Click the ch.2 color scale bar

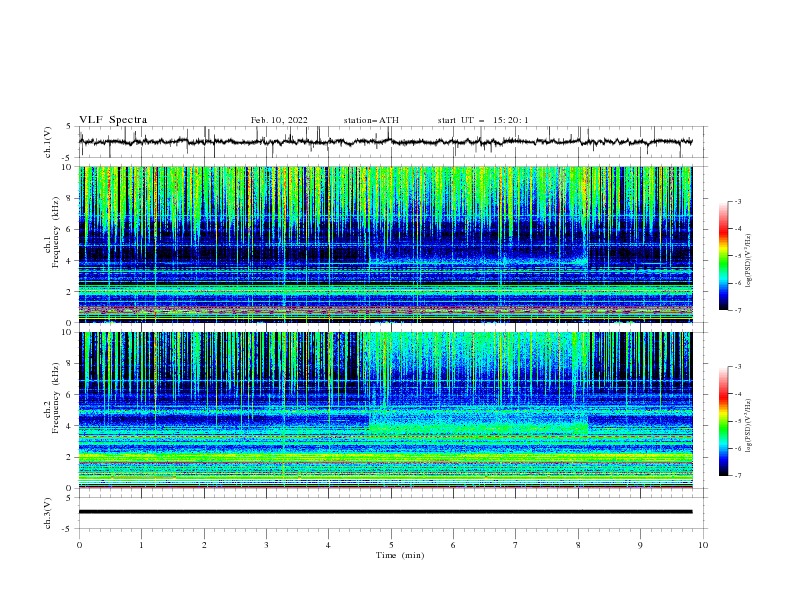click(x=723, y=421)
